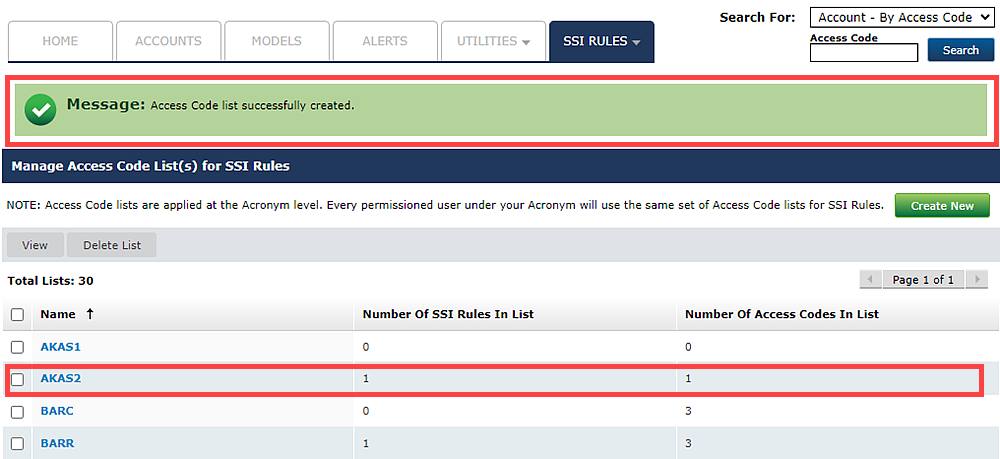Viewport: 1000px width, 459px height.
Task: Tick the checkbox for BARC list
Action: [x=17, y=411]
